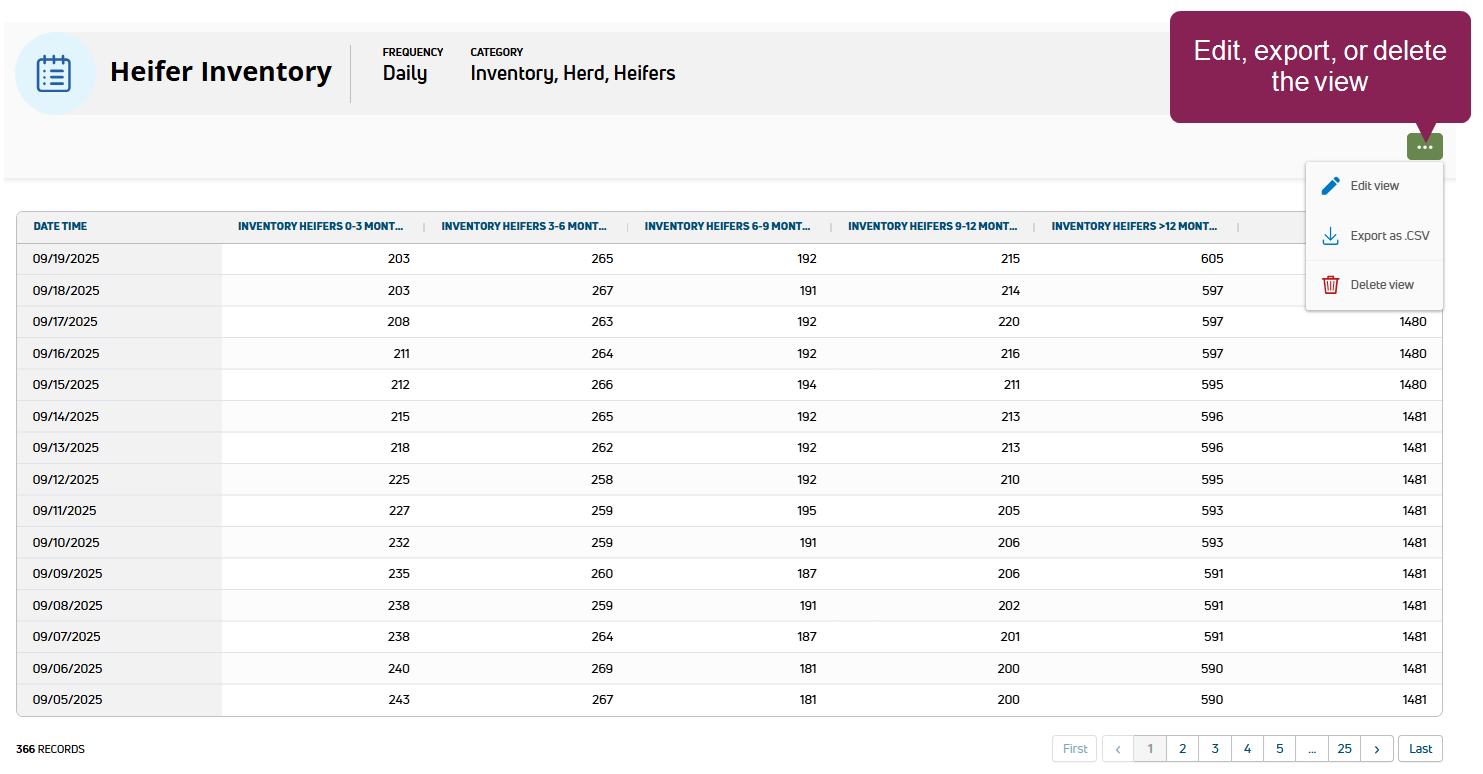
Task: Click the download icon for CSV export
Action: click(x=1330, y=236)
